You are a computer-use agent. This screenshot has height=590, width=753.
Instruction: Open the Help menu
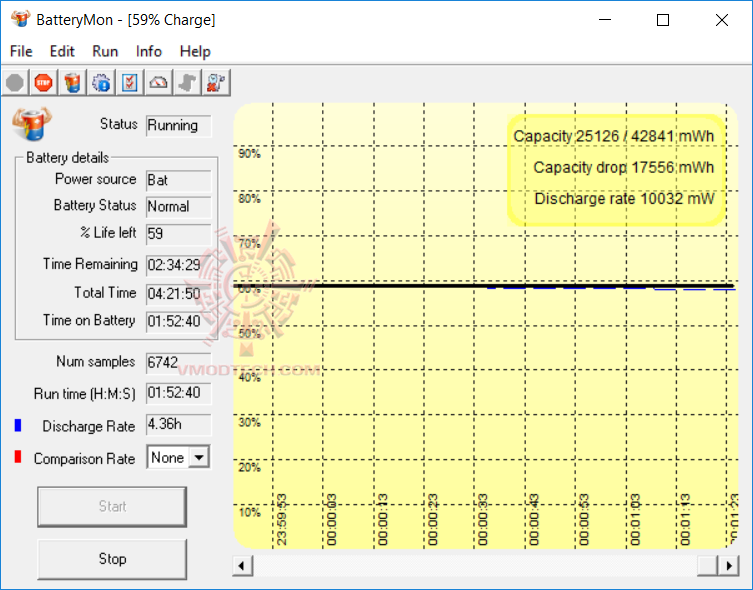click(x=195, y=51)
